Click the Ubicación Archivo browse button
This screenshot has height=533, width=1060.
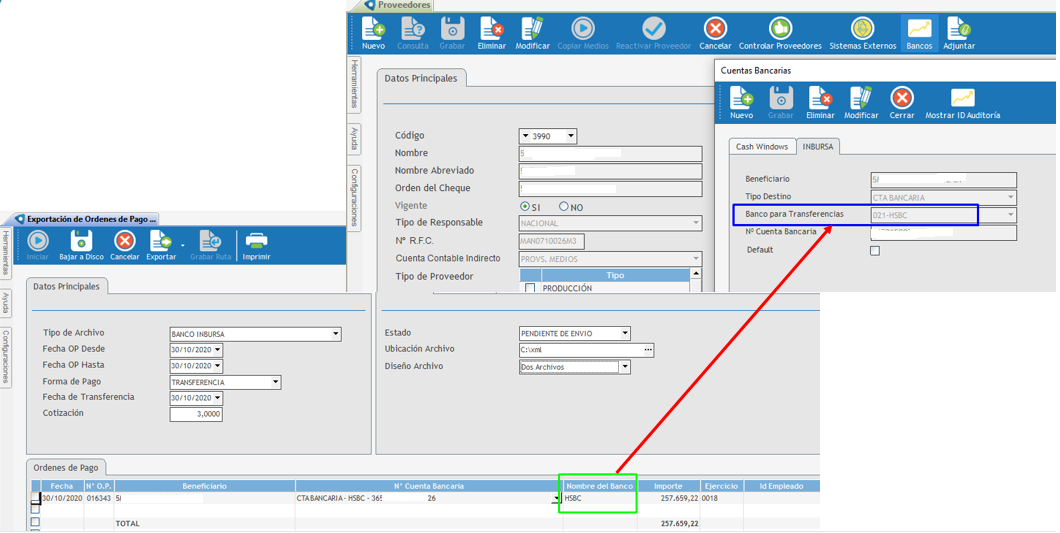[648, 351]
